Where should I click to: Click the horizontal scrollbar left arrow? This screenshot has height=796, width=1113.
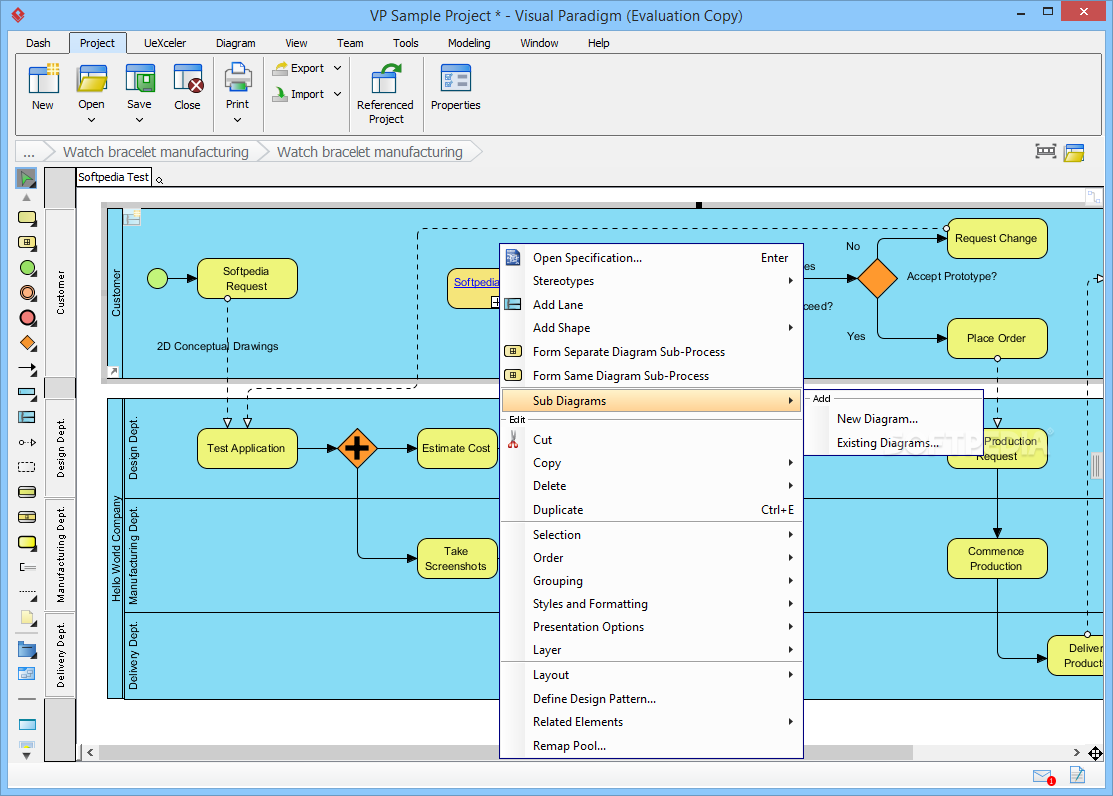tap(90, 752)
